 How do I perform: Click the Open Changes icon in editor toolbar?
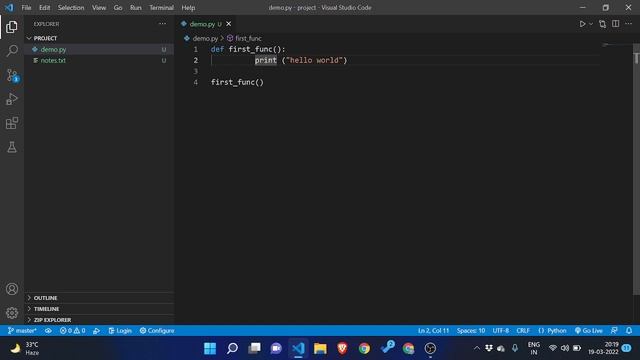pyautogui.click(x=602, y=24)
